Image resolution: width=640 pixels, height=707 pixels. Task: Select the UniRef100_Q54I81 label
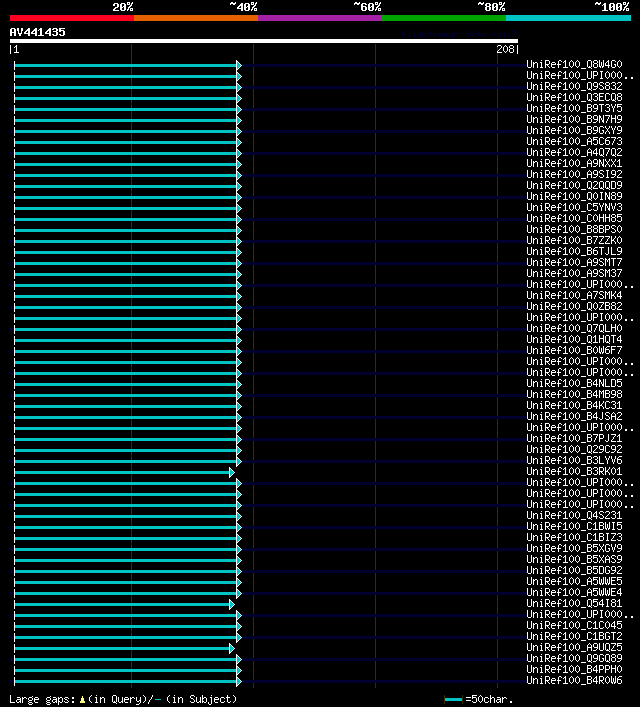(574, 603)
